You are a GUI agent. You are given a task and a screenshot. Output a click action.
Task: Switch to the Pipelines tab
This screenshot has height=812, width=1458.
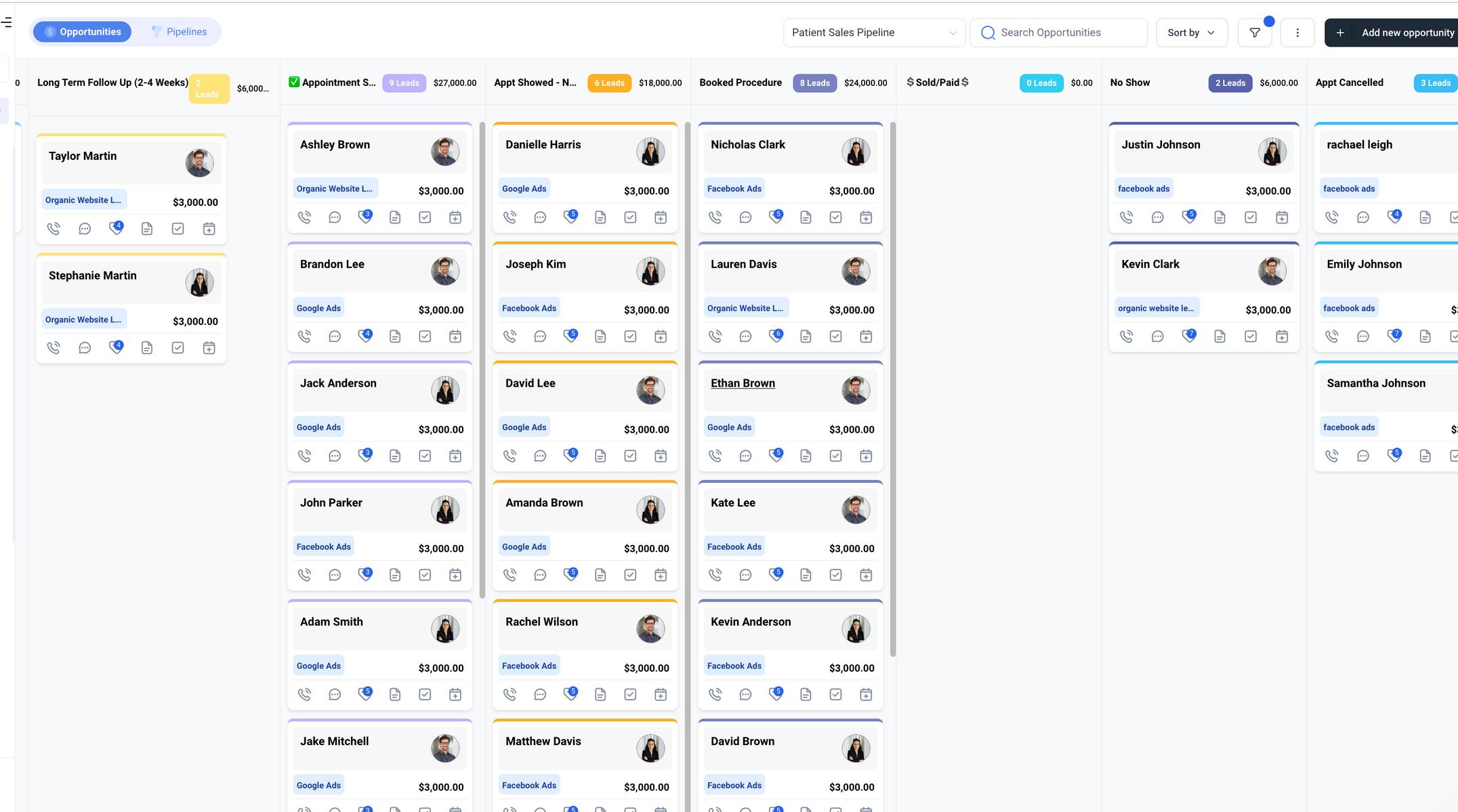click(x=179, y=31)
